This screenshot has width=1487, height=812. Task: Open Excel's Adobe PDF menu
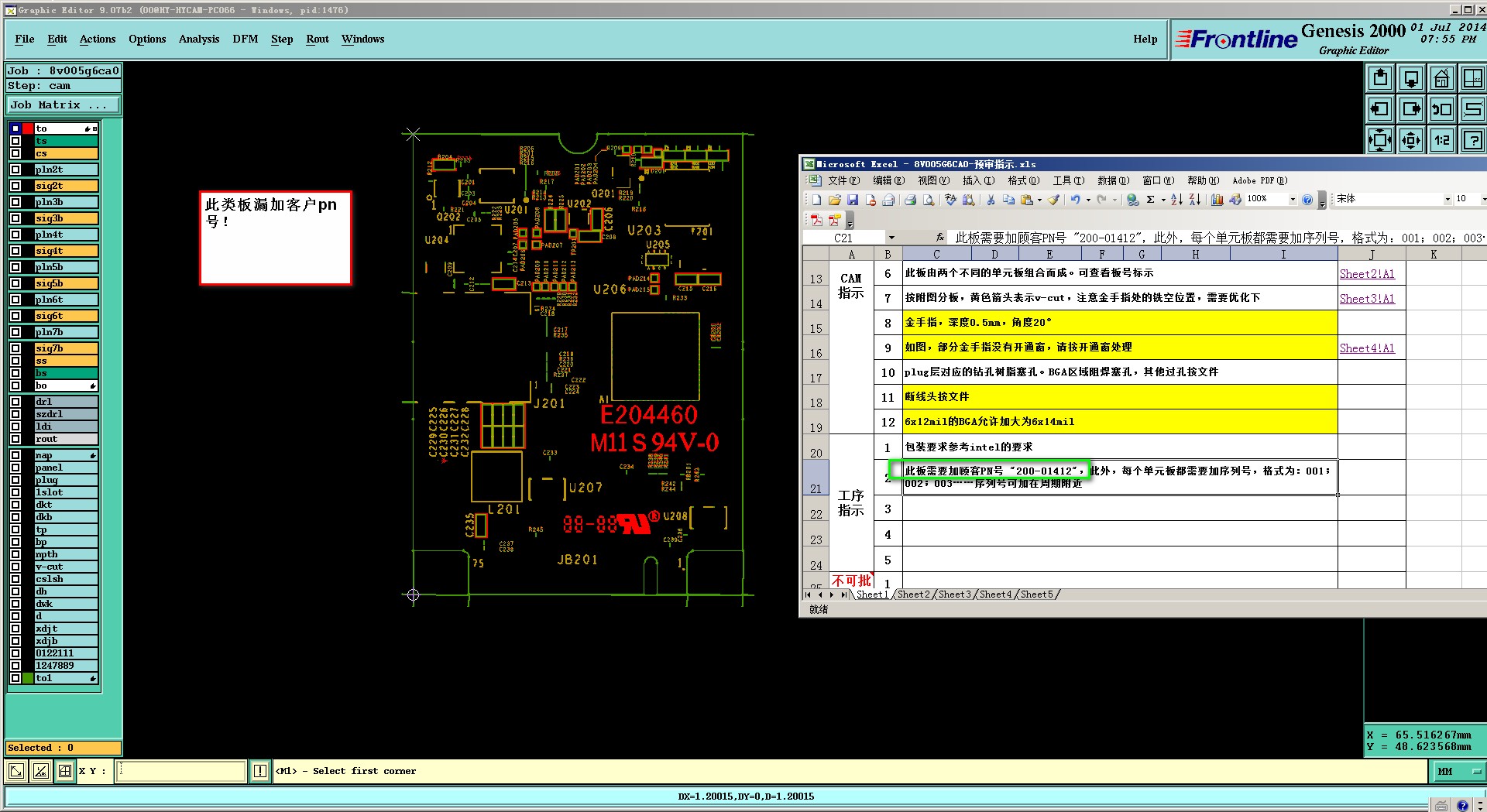[x=1260, y=180]
